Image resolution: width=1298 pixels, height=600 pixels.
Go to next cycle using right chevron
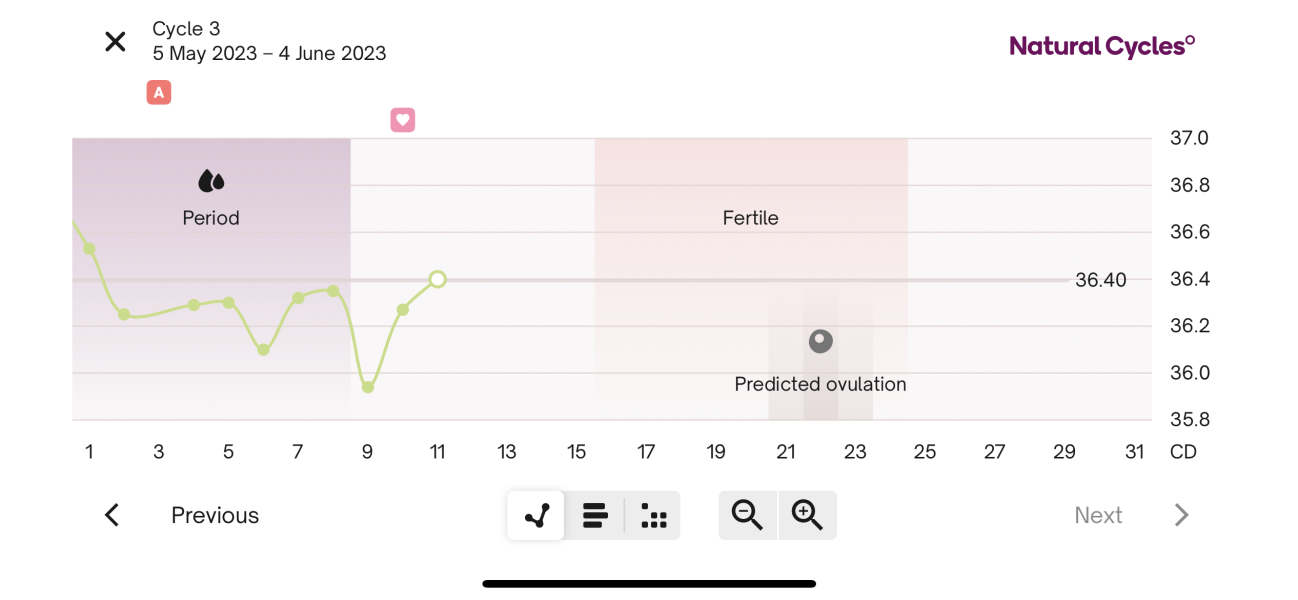click(1181, 515)
